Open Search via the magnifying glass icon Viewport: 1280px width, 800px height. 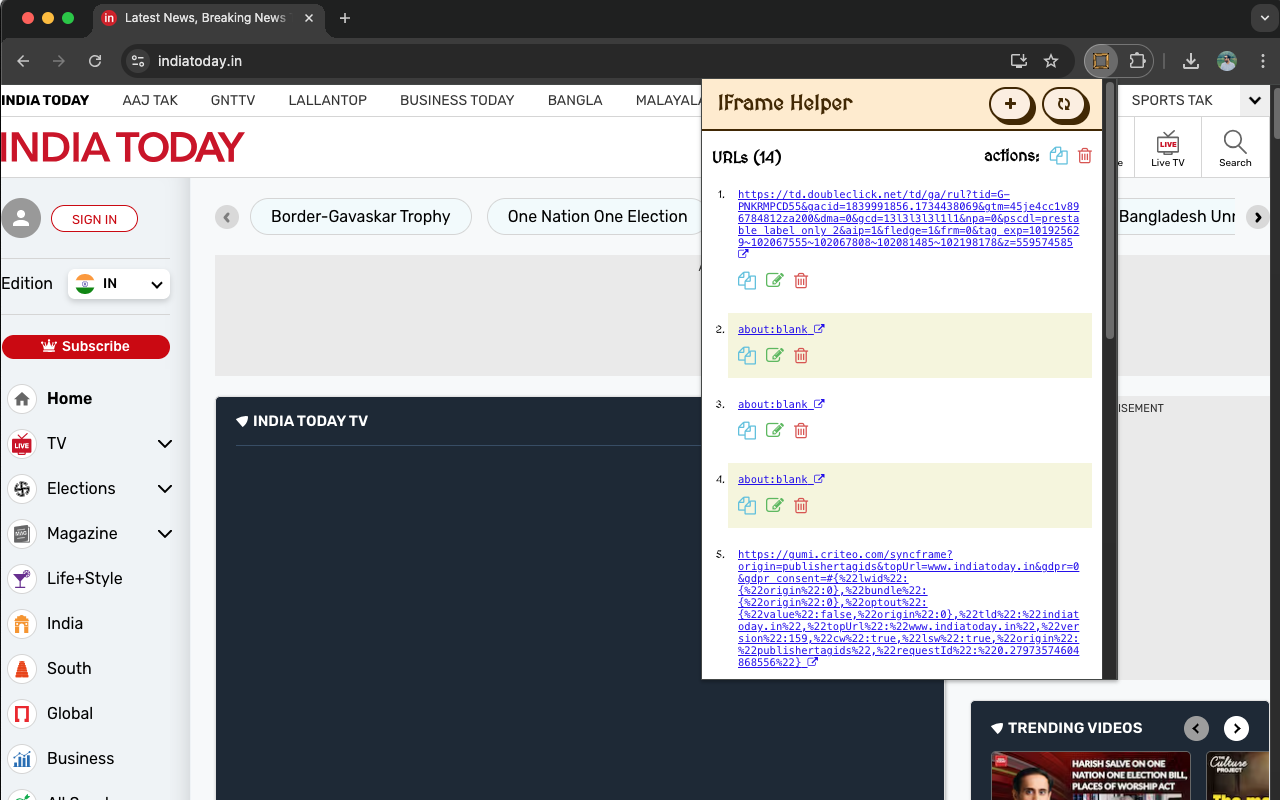[1235, 146]
